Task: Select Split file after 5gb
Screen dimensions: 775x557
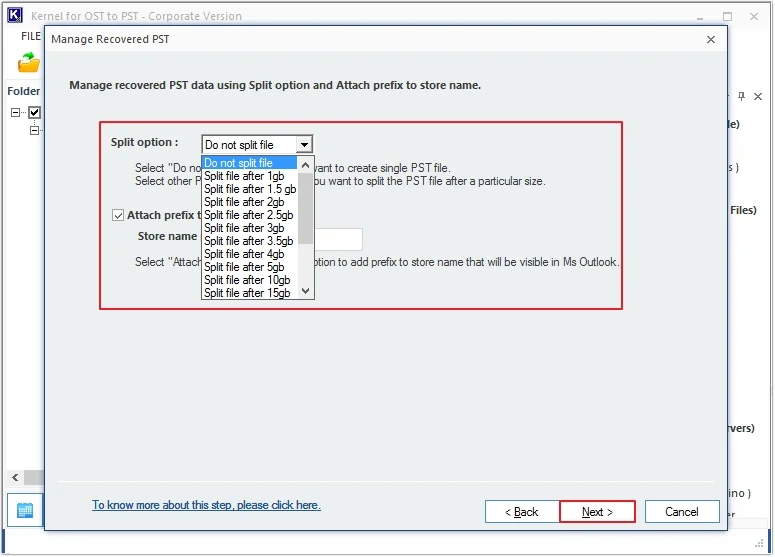Action: [250, 267]
